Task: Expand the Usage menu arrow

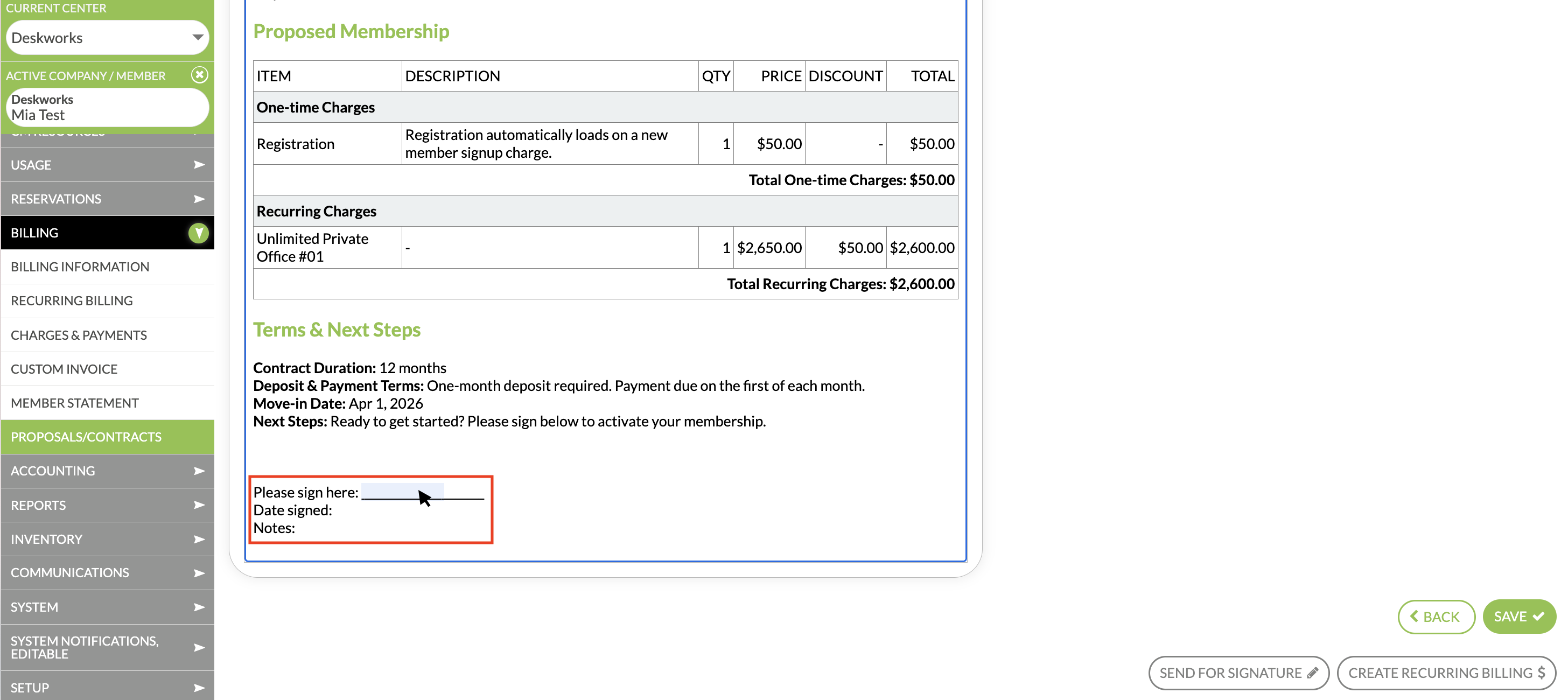Action: pyautogui.click(x=199, y=165)
